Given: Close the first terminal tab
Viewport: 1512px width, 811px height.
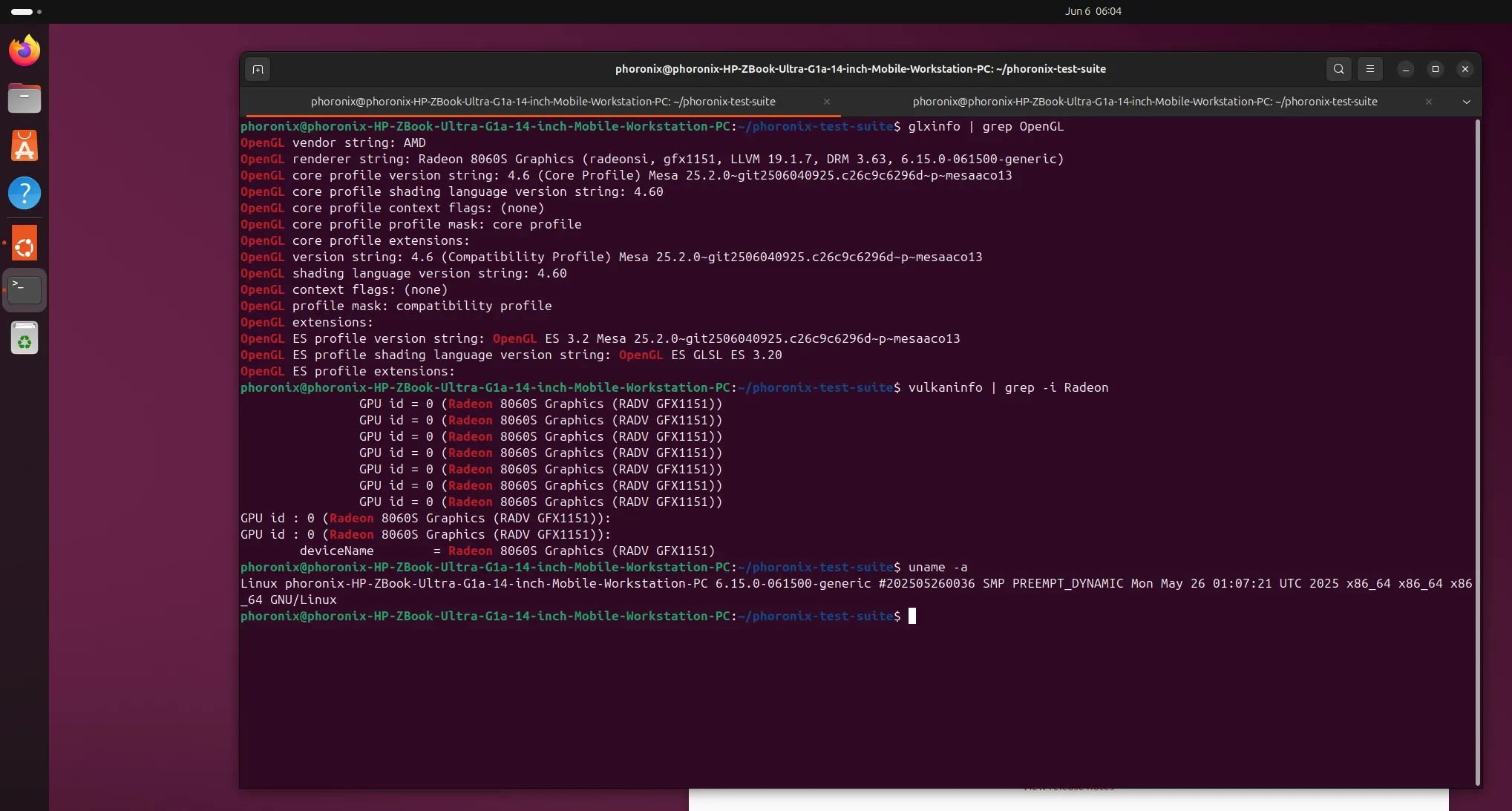Looking at the screenshot, I should pos(826,102).
